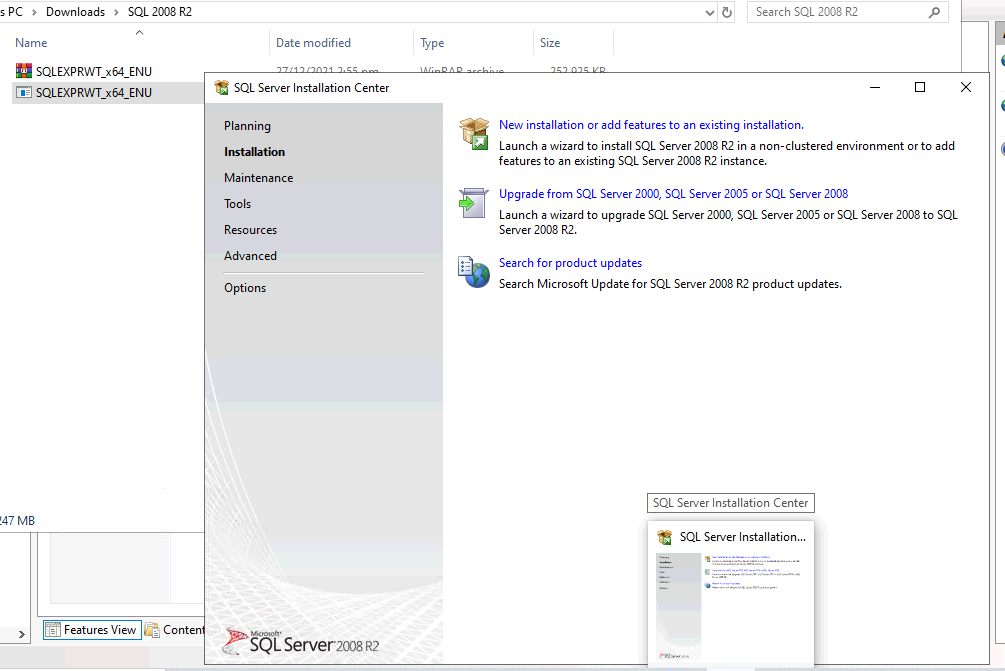Open the Resources section
The height and width of the screenshot is (671, 1005).
[250, 229]
